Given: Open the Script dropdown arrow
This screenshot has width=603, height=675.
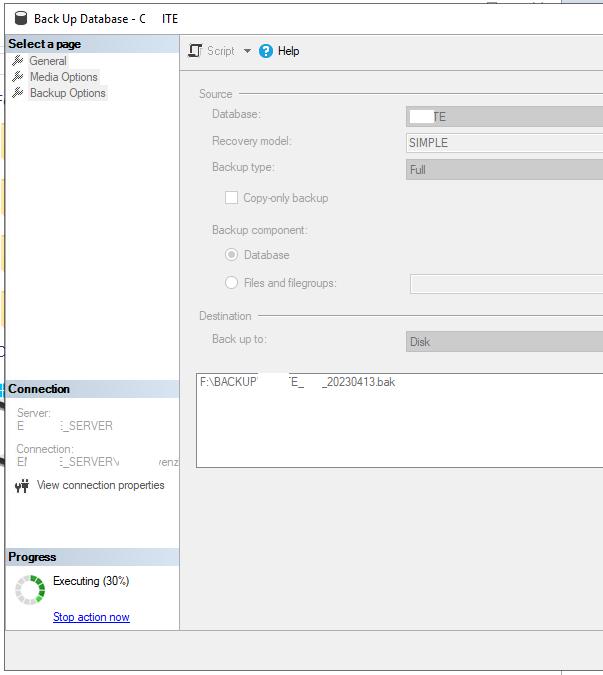Looking at the screenshot, I should tap(247, 51).
